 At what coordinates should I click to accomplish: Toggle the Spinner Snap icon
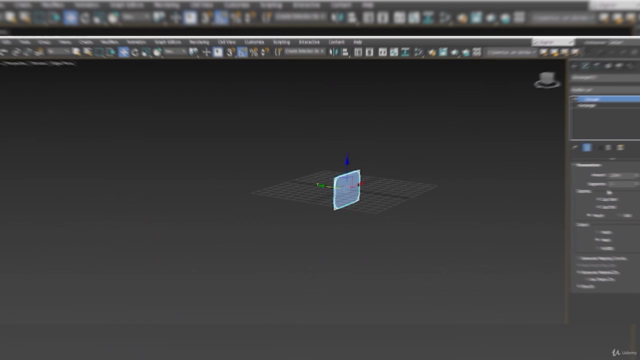[265, 52]
